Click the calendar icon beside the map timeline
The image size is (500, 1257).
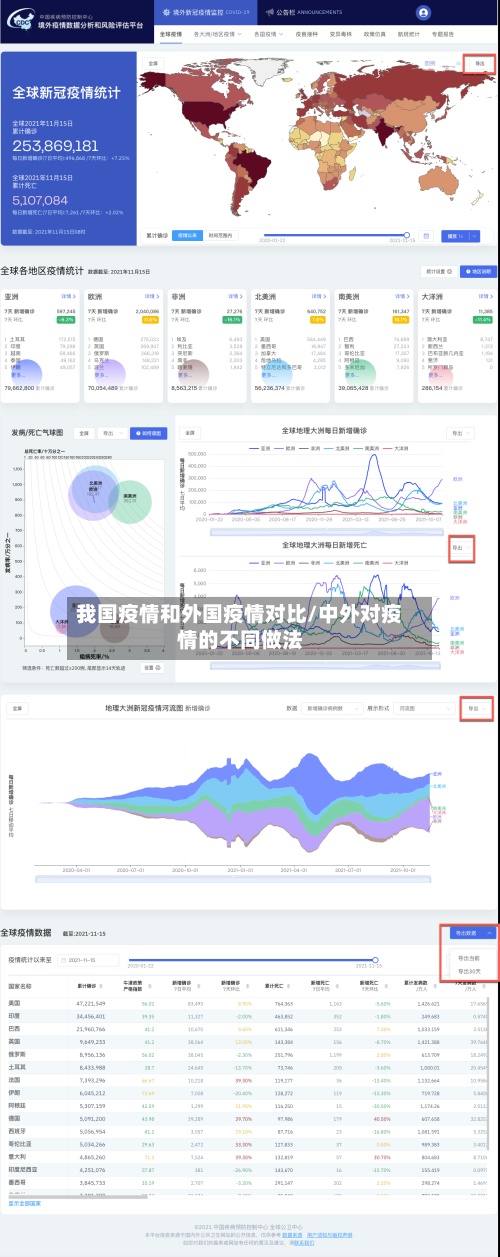427,236
